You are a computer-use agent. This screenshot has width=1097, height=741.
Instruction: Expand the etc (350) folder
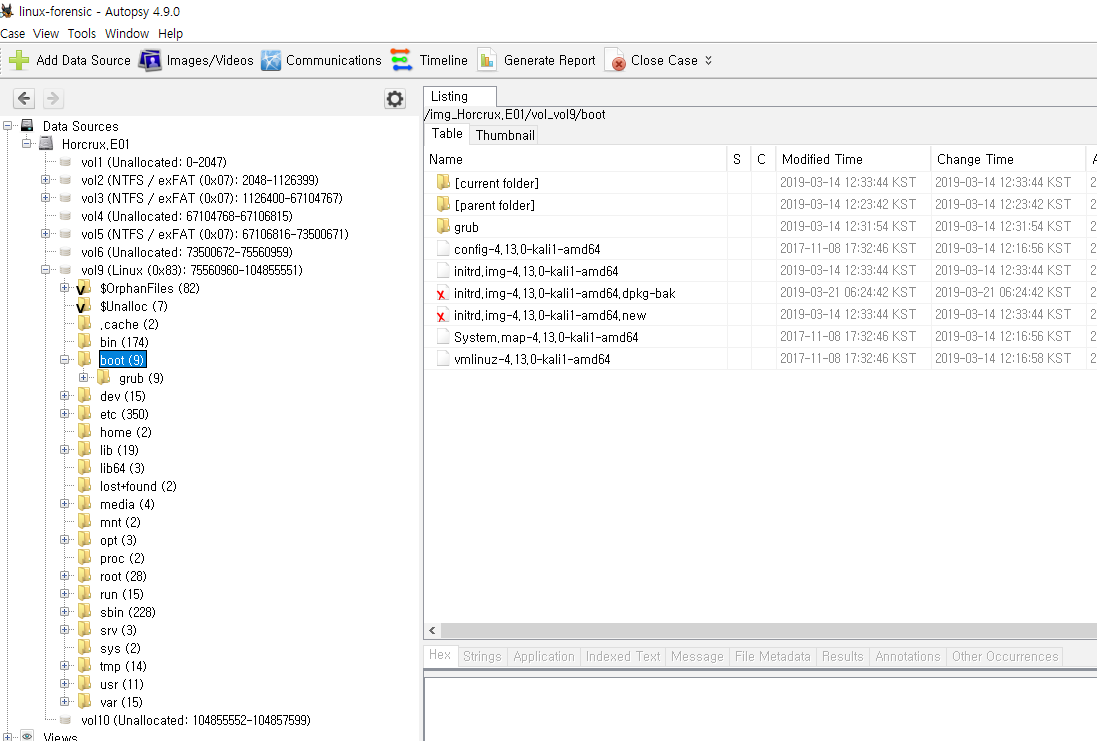(x=64, y=414)
